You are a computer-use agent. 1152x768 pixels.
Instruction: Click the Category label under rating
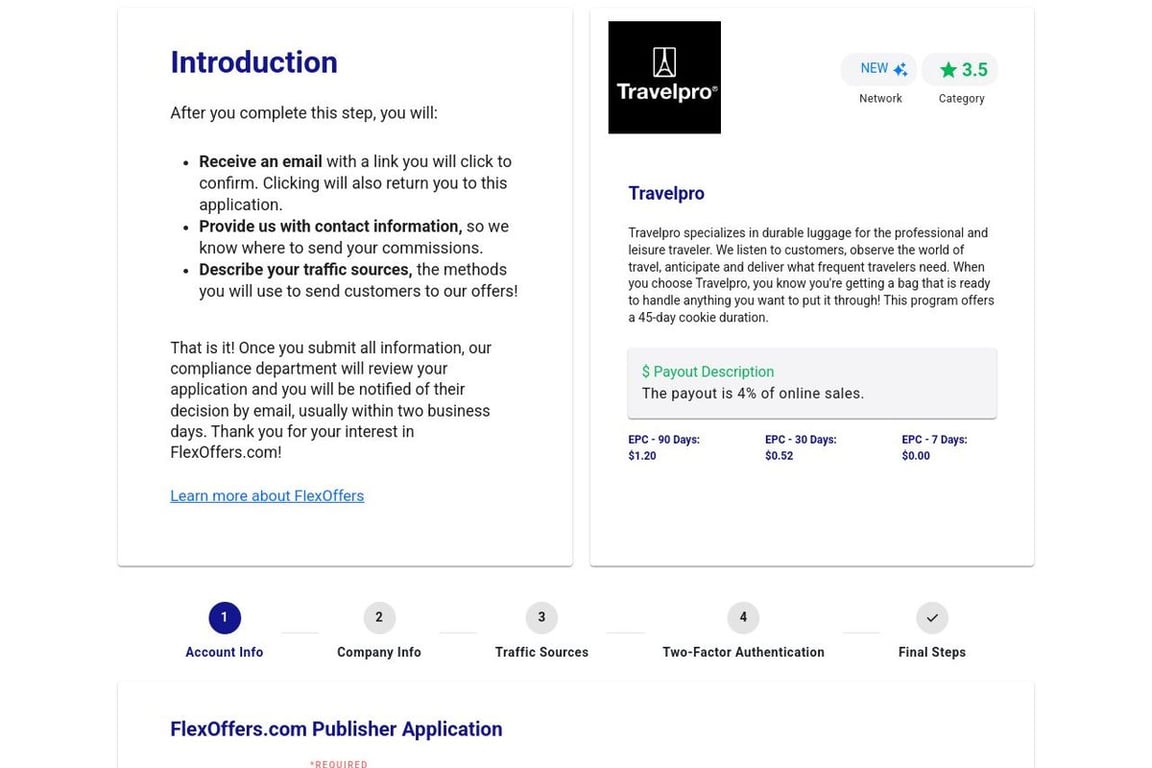point(961,98)
